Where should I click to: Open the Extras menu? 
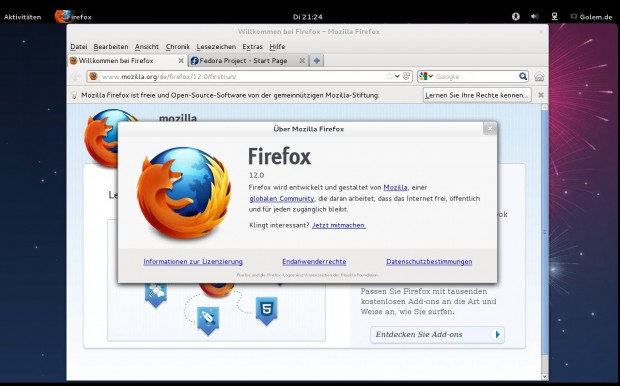tap(253, 47)
